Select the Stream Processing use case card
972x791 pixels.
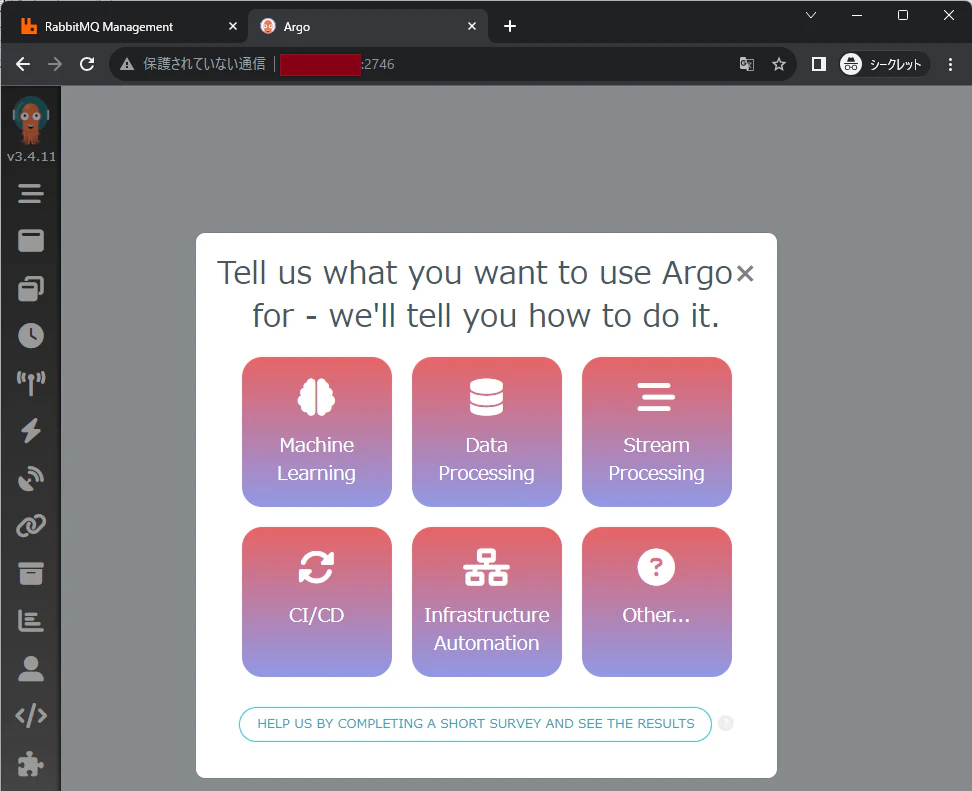656,431
